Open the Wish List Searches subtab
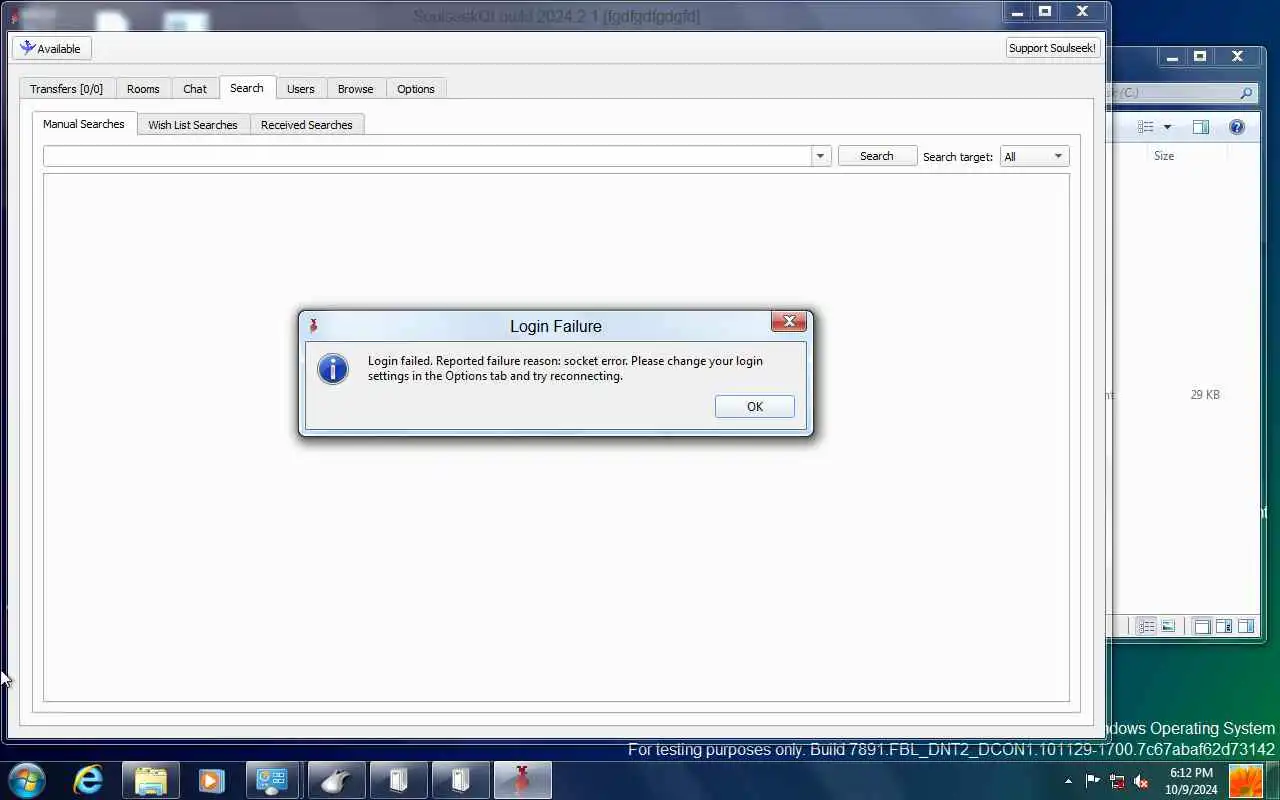The height and width of the screenshot is (800, 1280). coord(193,125)
